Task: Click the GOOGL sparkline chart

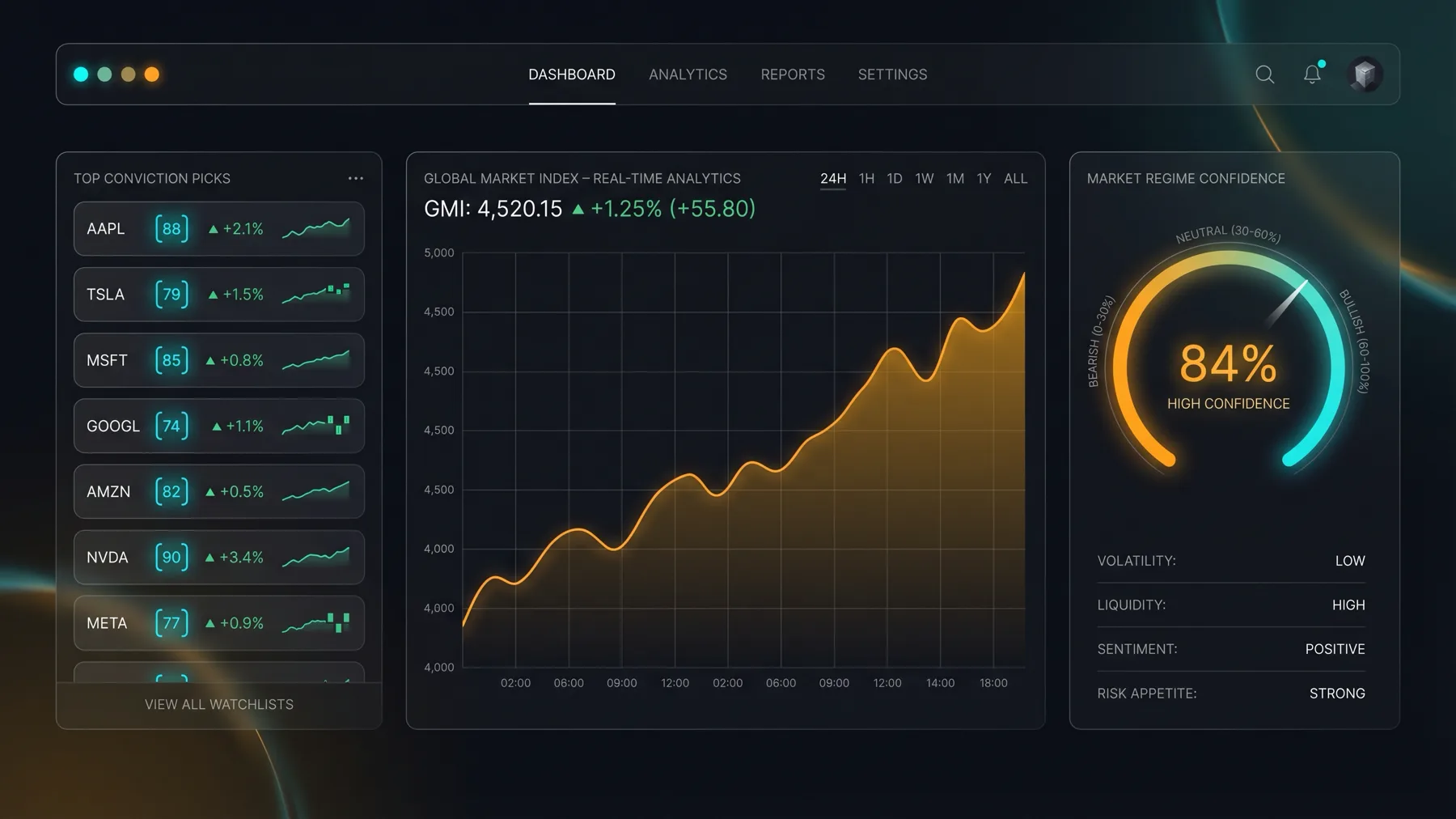Action: 316,426
